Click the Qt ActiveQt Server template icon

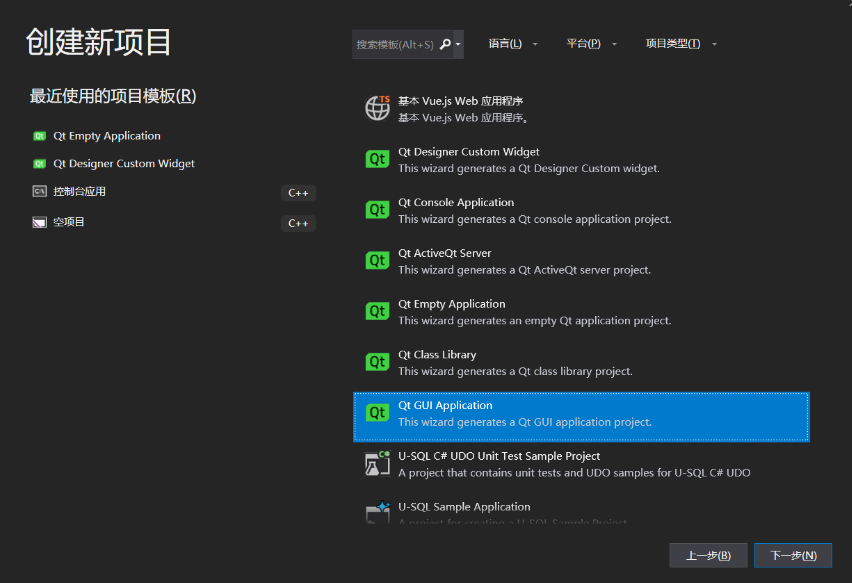click(377, 261)
